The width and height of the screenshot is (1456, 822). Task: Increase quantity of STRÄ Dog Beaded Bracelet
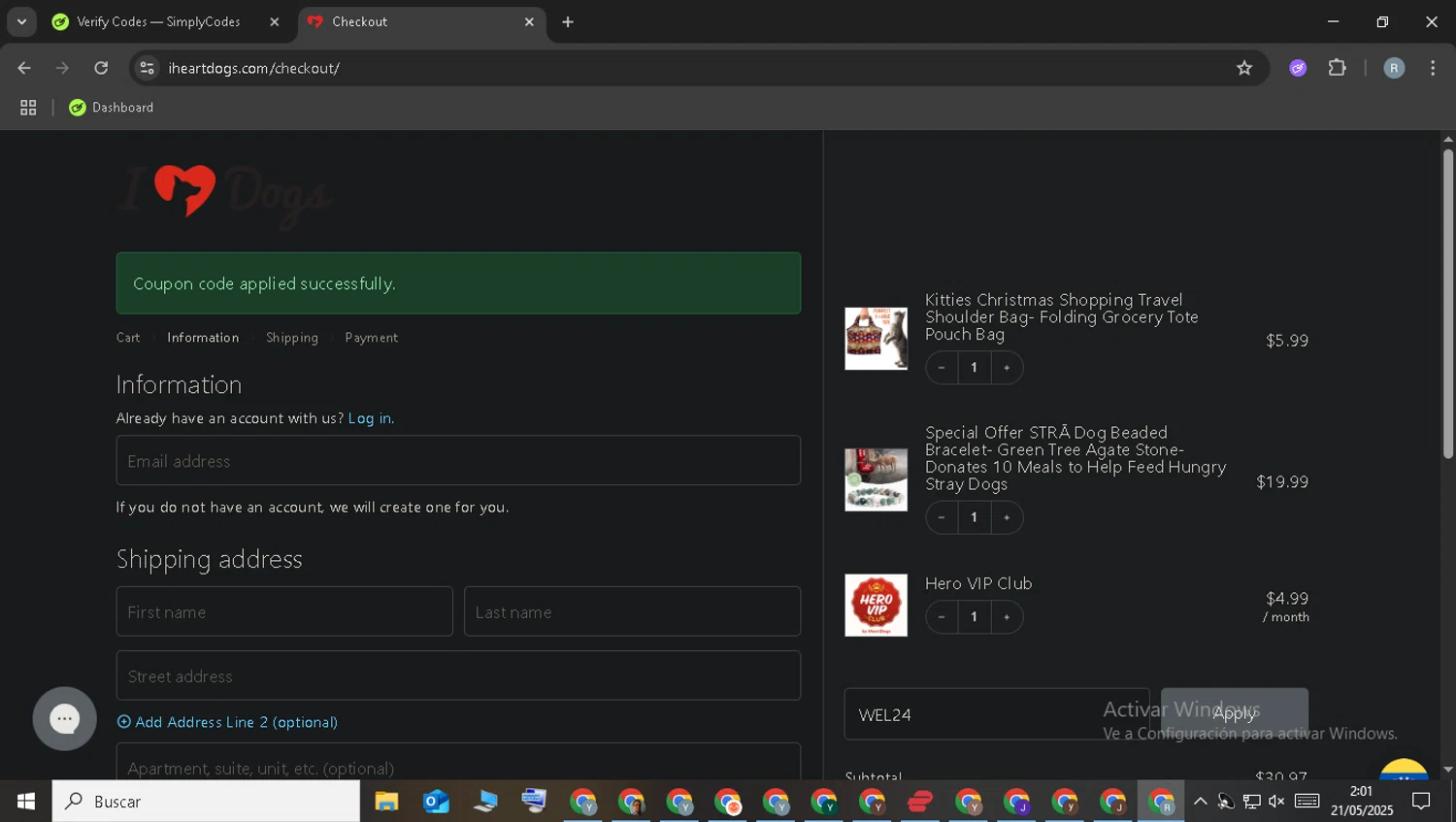pyautogui.click(x=1007, y=517)
